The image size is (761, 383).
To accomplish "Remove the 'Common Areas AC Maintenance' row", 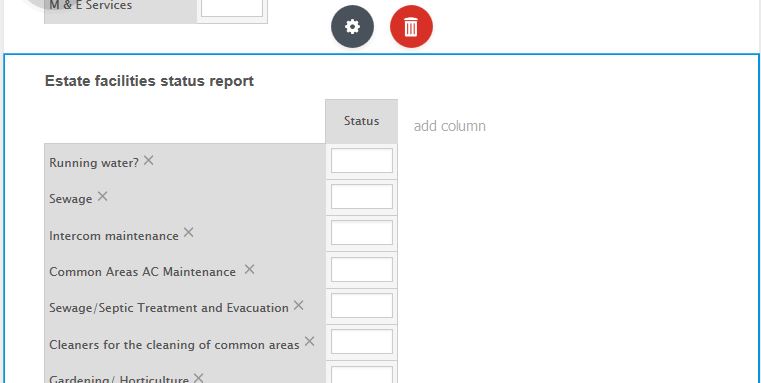I will click(x=249, y=269).
